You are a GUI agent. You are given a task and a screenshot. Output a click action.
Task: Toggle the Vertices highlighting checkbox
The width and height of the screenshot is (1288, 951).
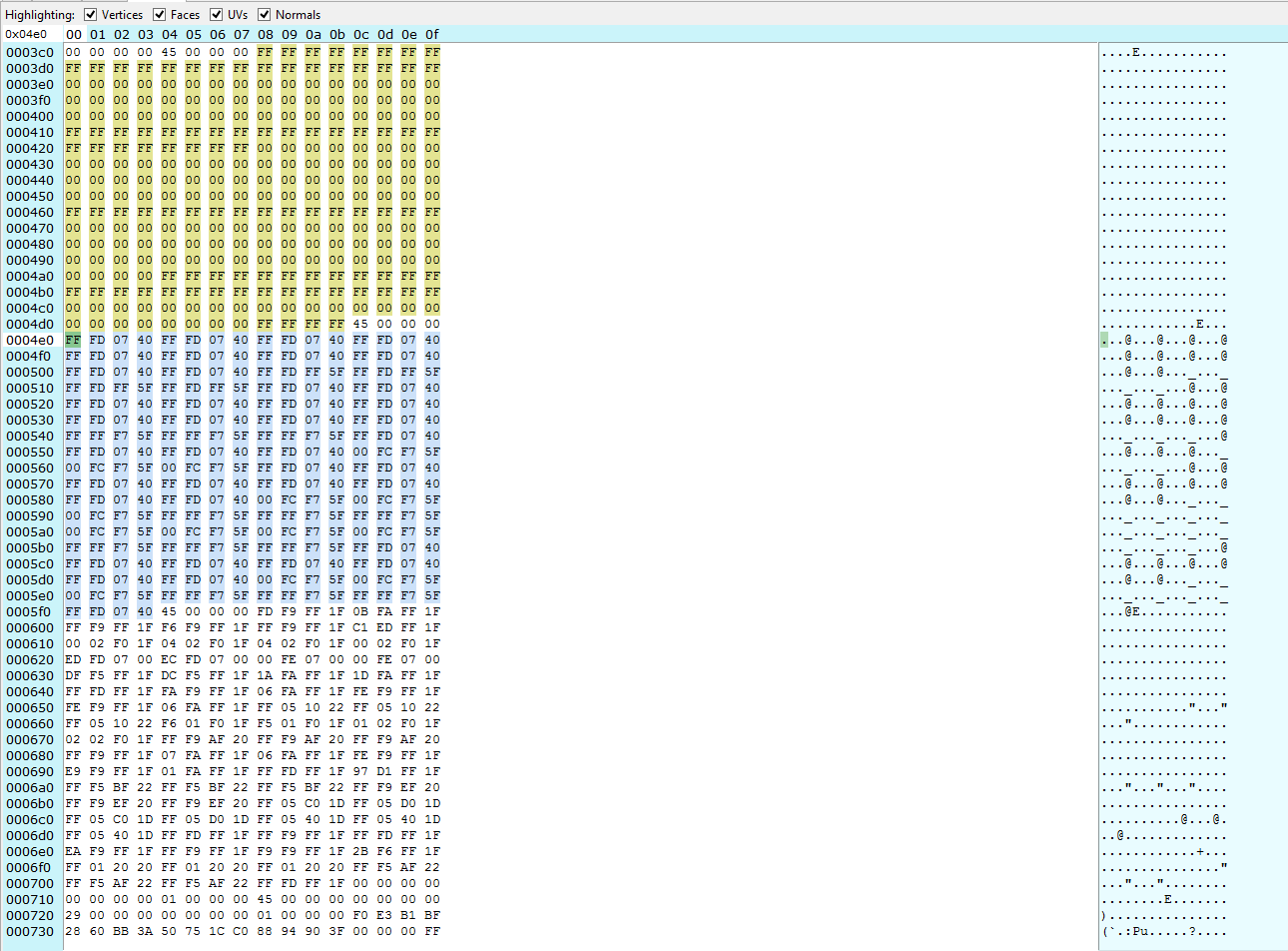click(x=90, y=14)
